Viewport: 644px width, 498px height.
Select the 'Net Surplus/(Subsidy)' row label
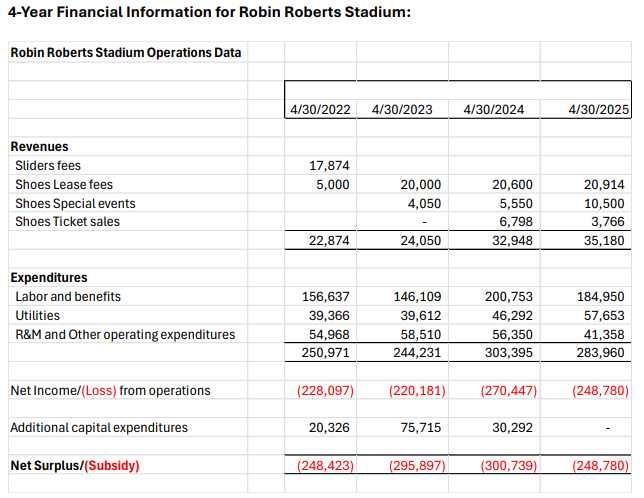point(75,466)
